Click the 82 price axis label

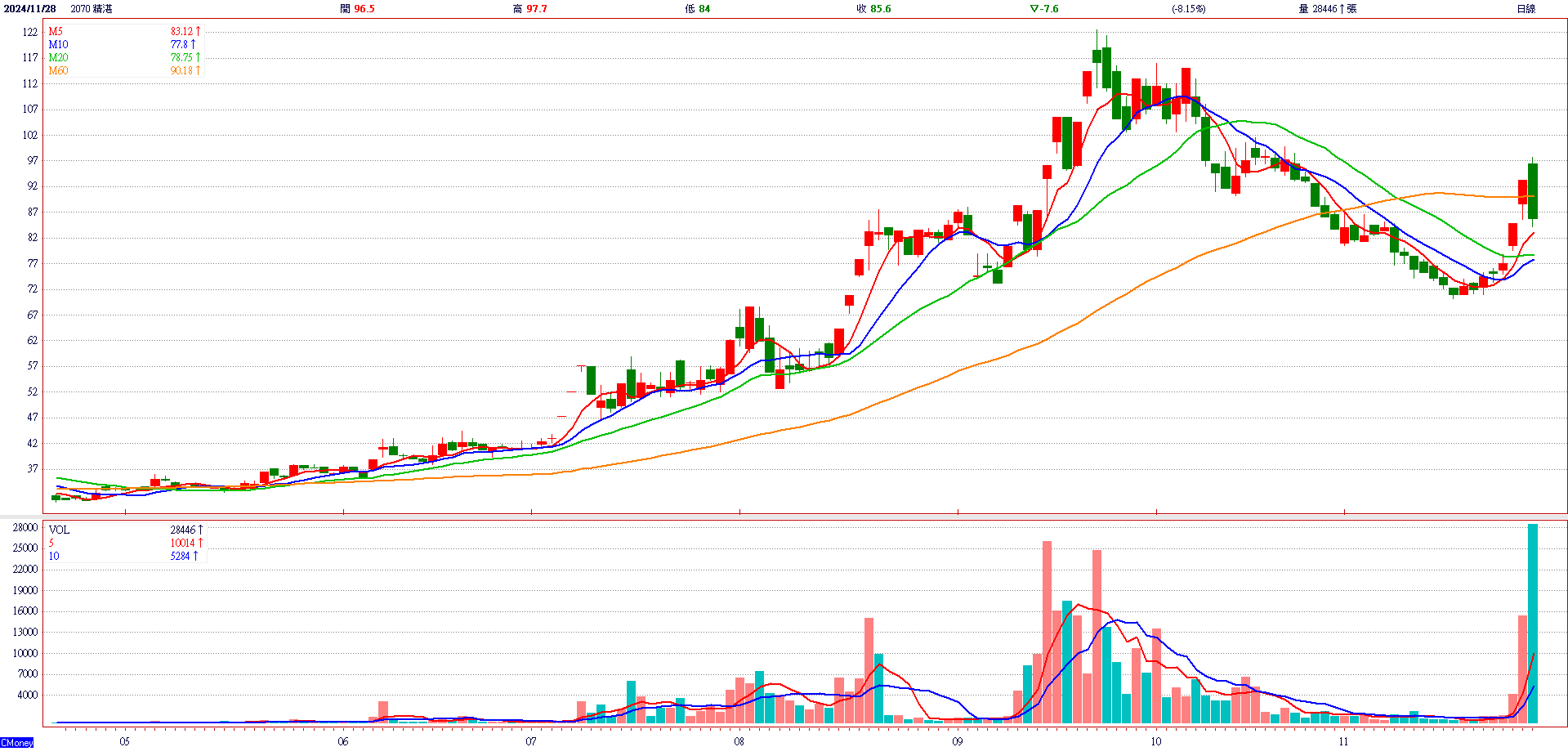(33, 238)
